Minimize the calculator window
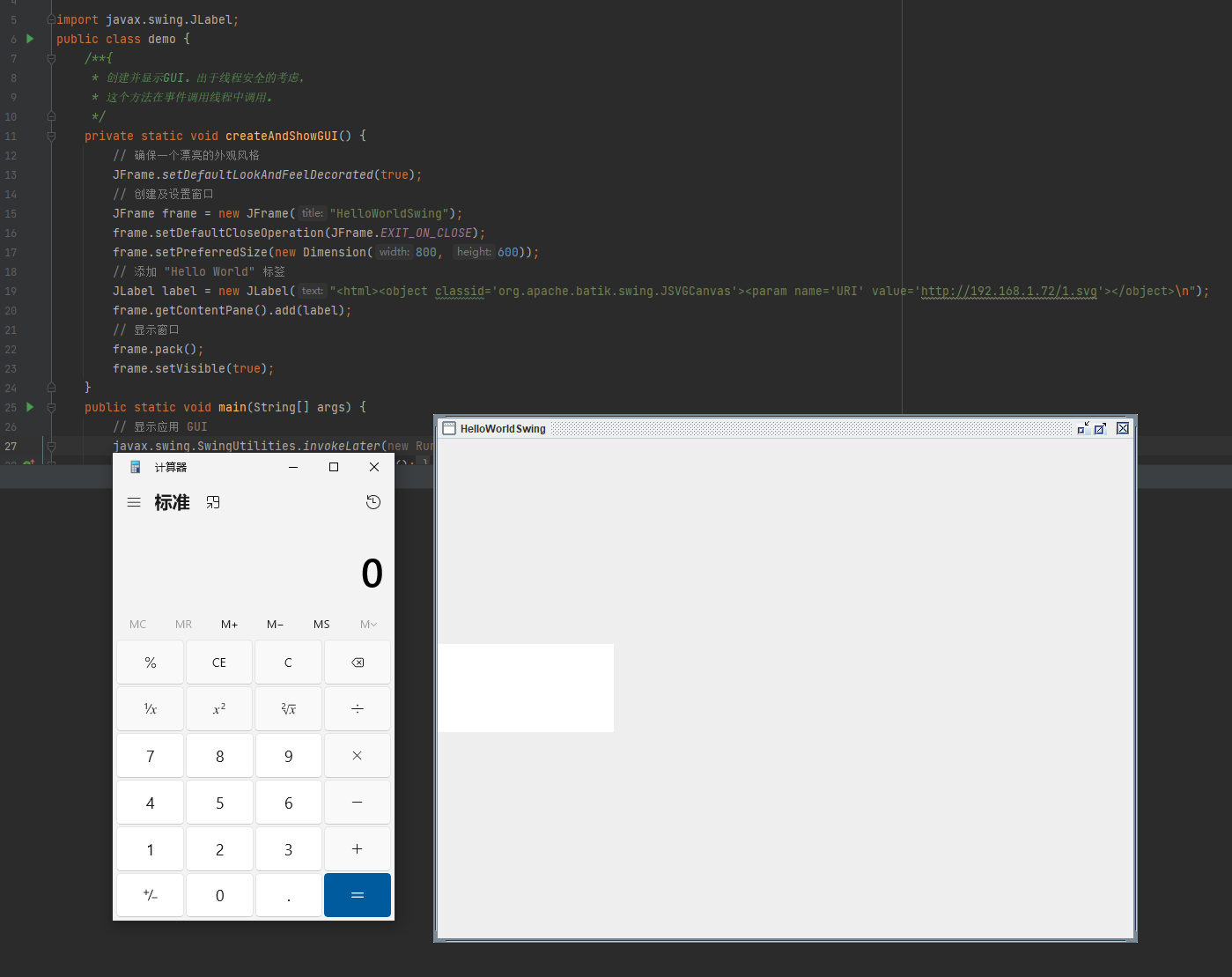The width and height of the screenshot is (1232, 977). pyautogui.click(x=293, y=467)
